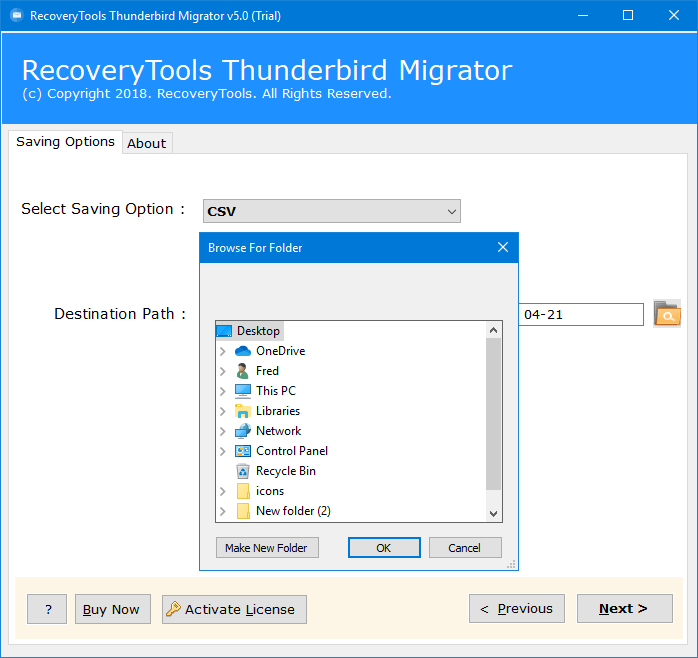The image size is (698, 658).
Task: Click the Libraries folder icon
Action: click(243, 411)
